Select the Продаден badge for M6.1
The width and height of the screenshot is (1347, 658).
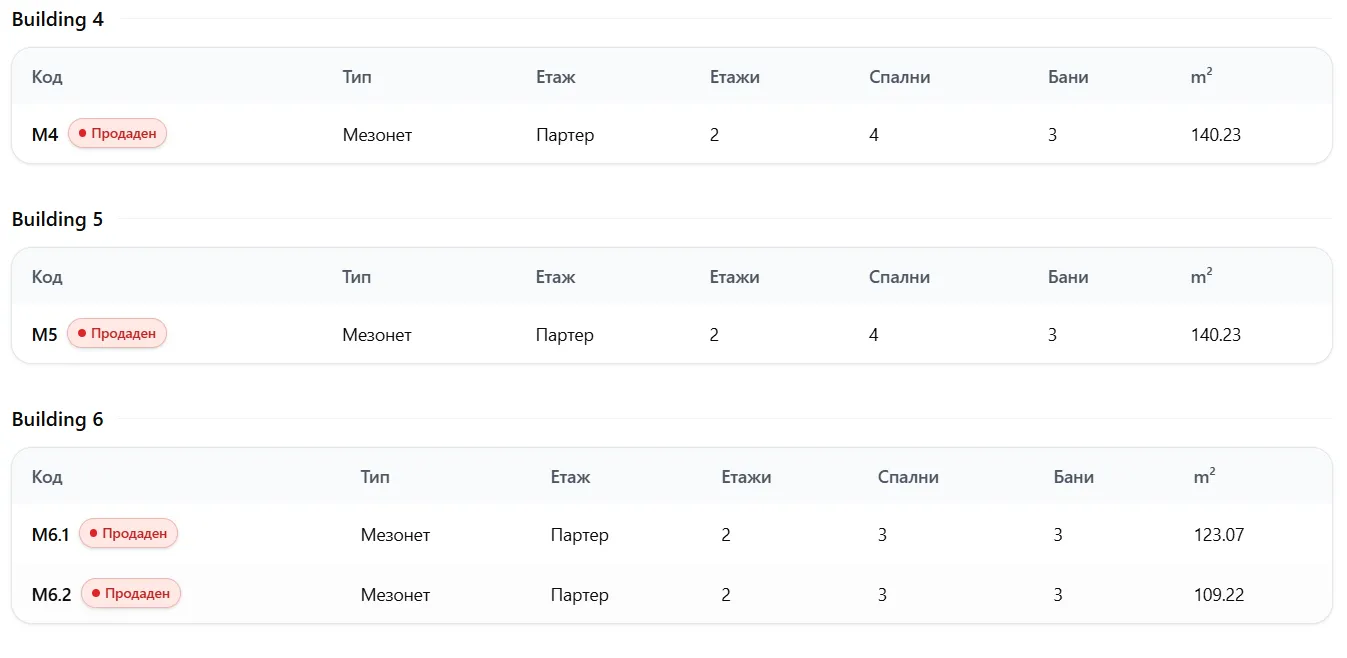coord(129,534)
